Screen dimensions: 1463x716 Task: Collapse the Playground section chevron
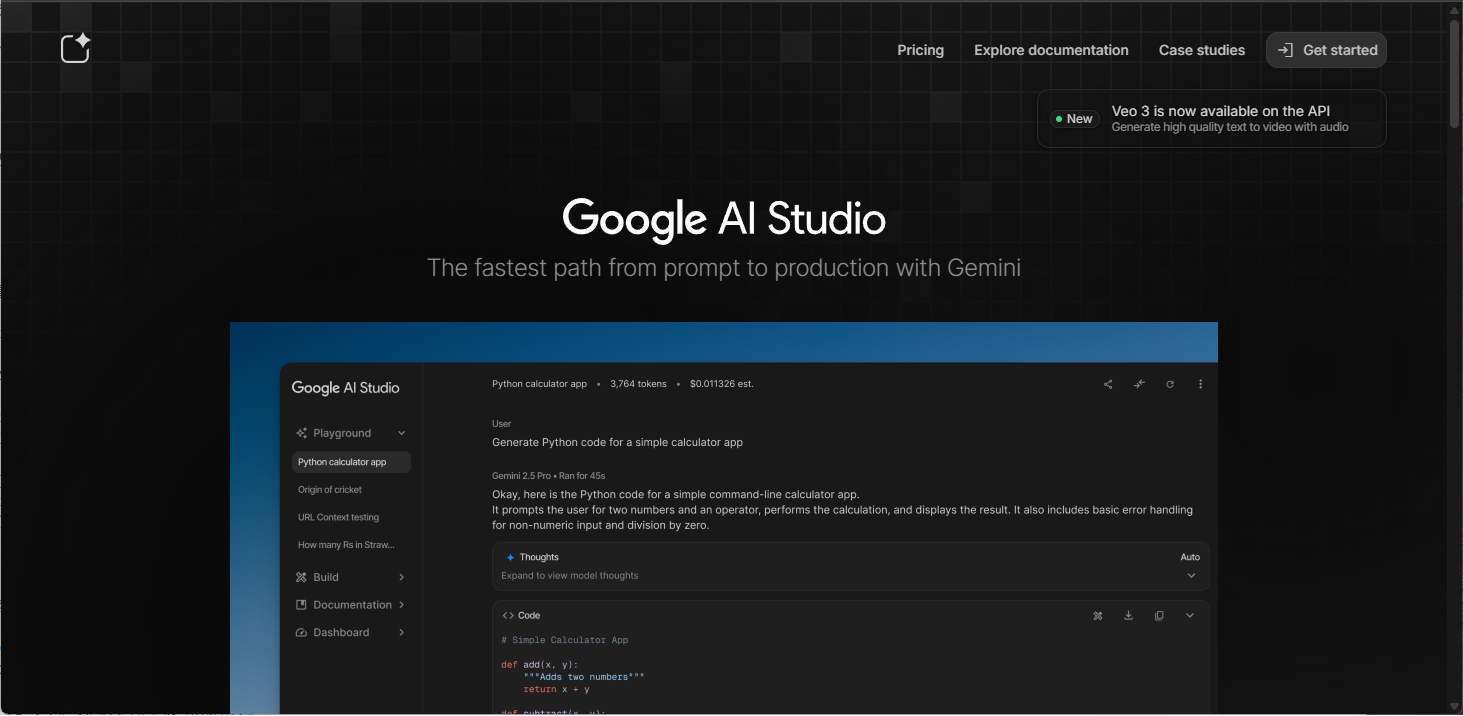pyautogui.click(x=401, y=433)
